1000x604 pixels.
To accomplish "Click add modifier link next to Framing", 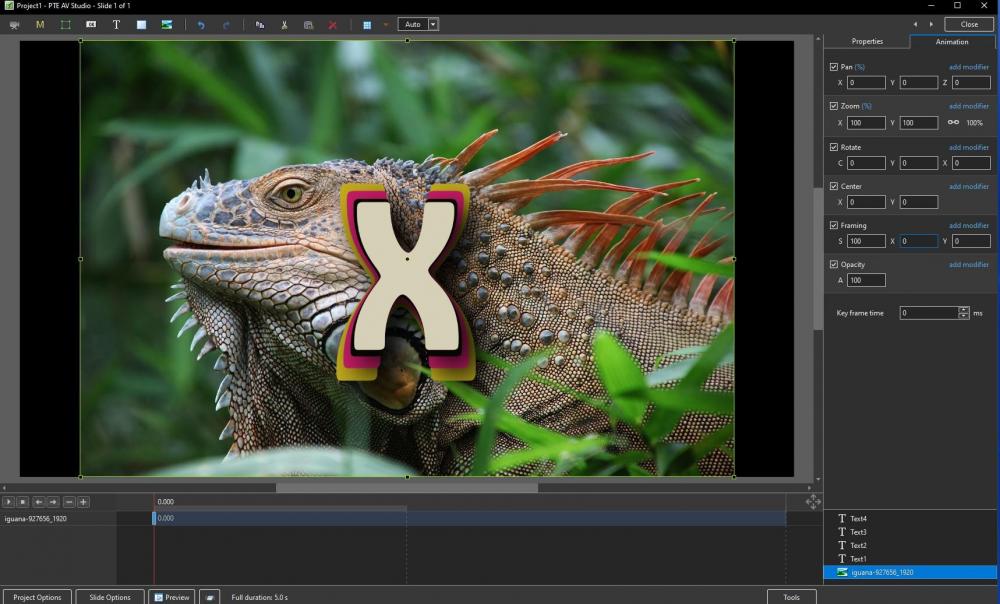I will tap(968, 226).
